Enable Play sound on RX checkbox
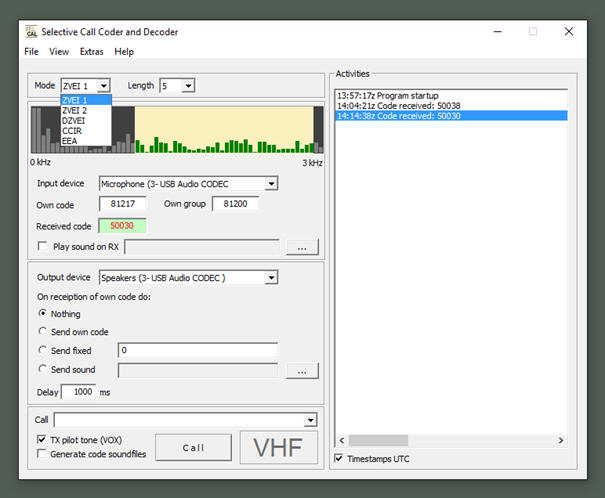 (x=42, y=246)
